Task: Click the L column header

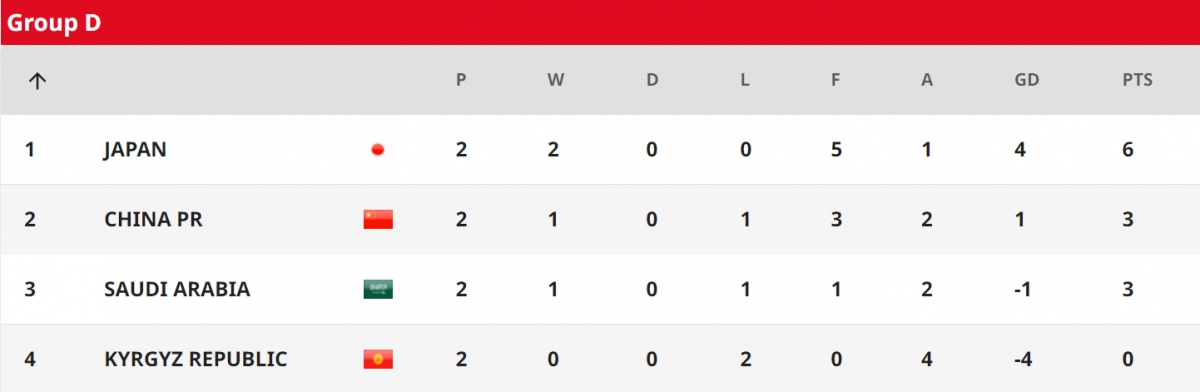Action: tap(744, 81)
